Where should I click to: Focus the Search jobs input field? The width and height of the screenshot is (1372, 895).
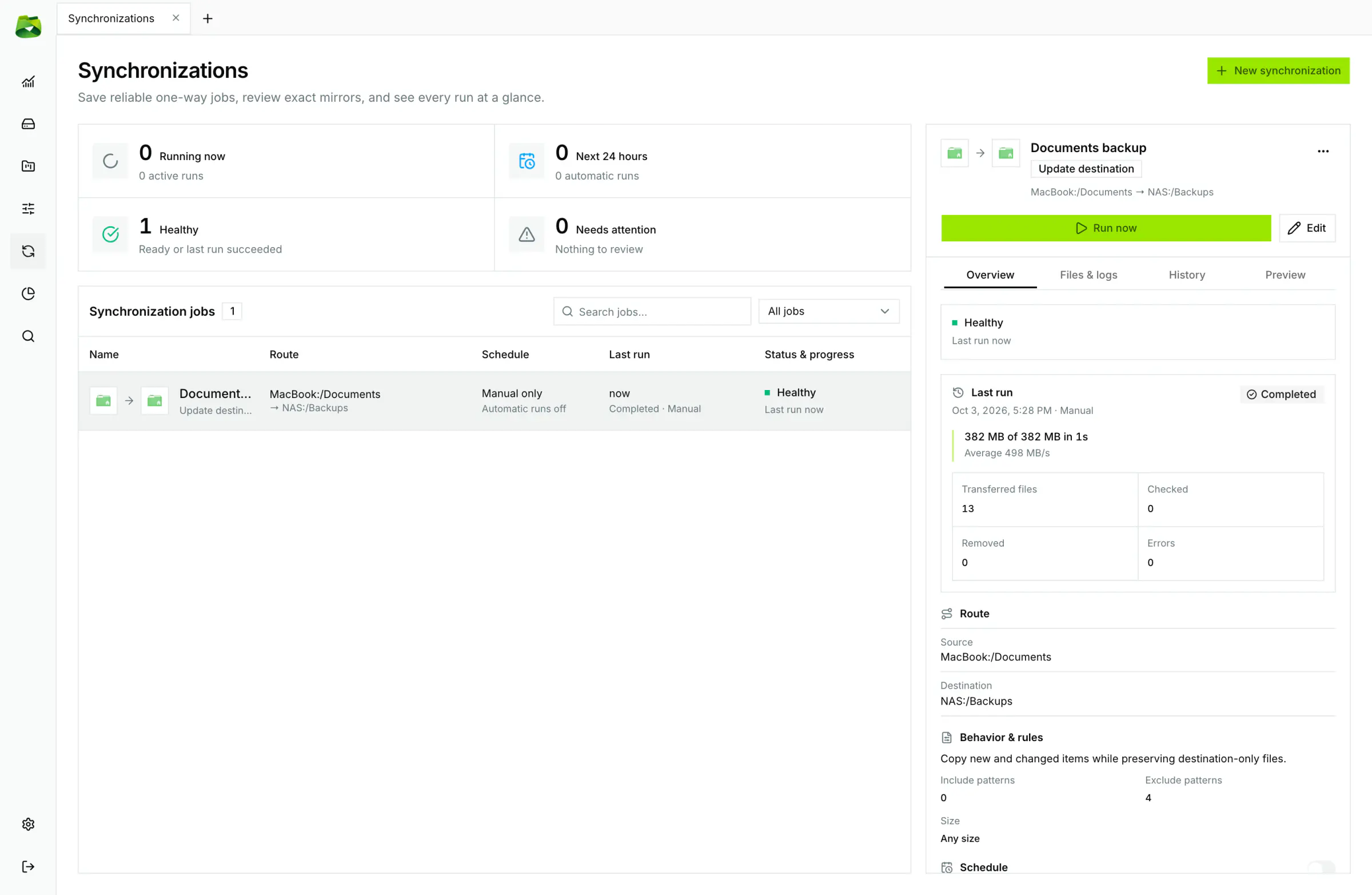(x=652, y=312)
